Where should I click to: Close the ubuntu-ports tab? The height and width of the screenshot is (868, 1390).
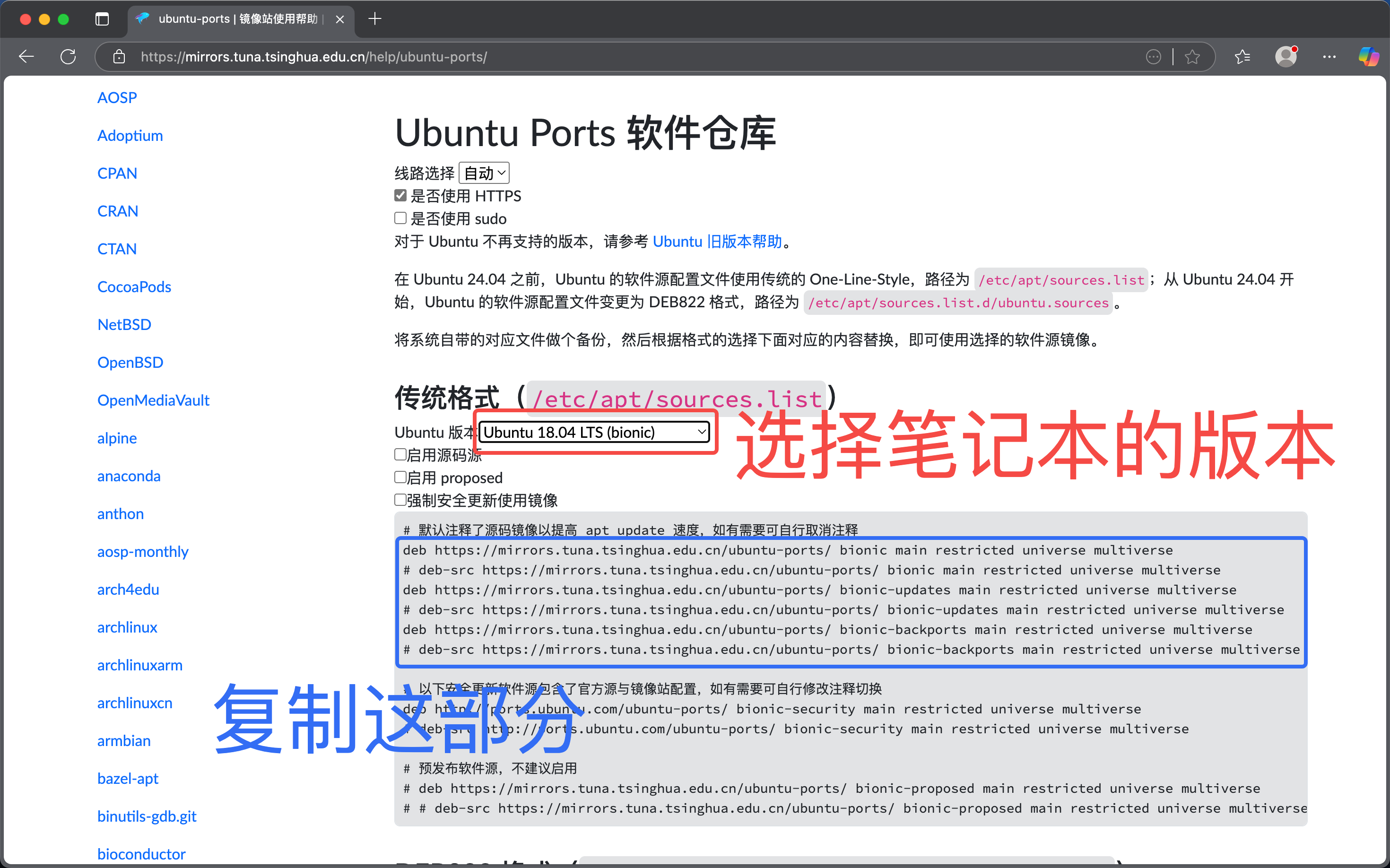(x=340, y=19)
